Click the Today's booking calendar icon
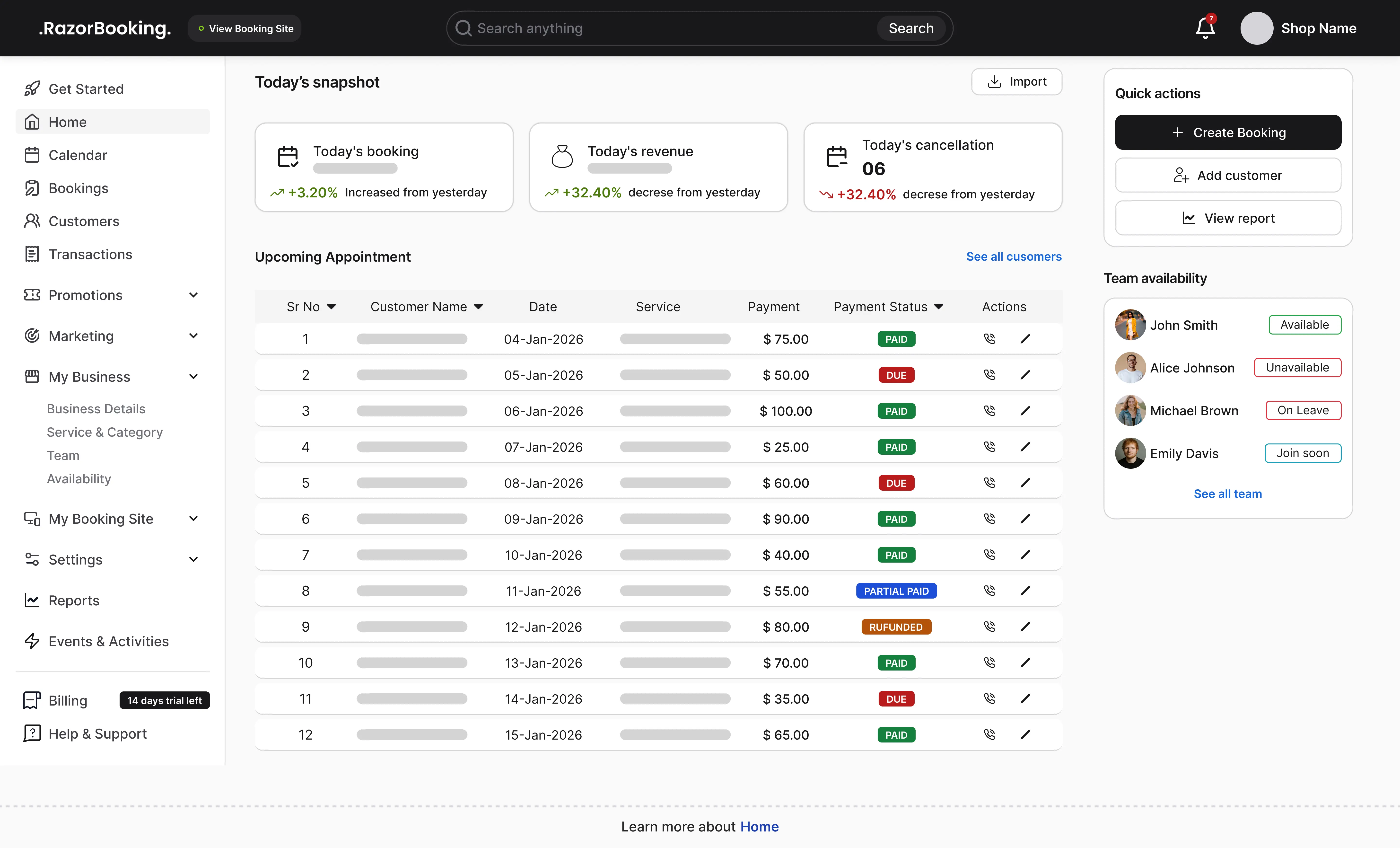 pyautogui.click(x=288, y=157)
